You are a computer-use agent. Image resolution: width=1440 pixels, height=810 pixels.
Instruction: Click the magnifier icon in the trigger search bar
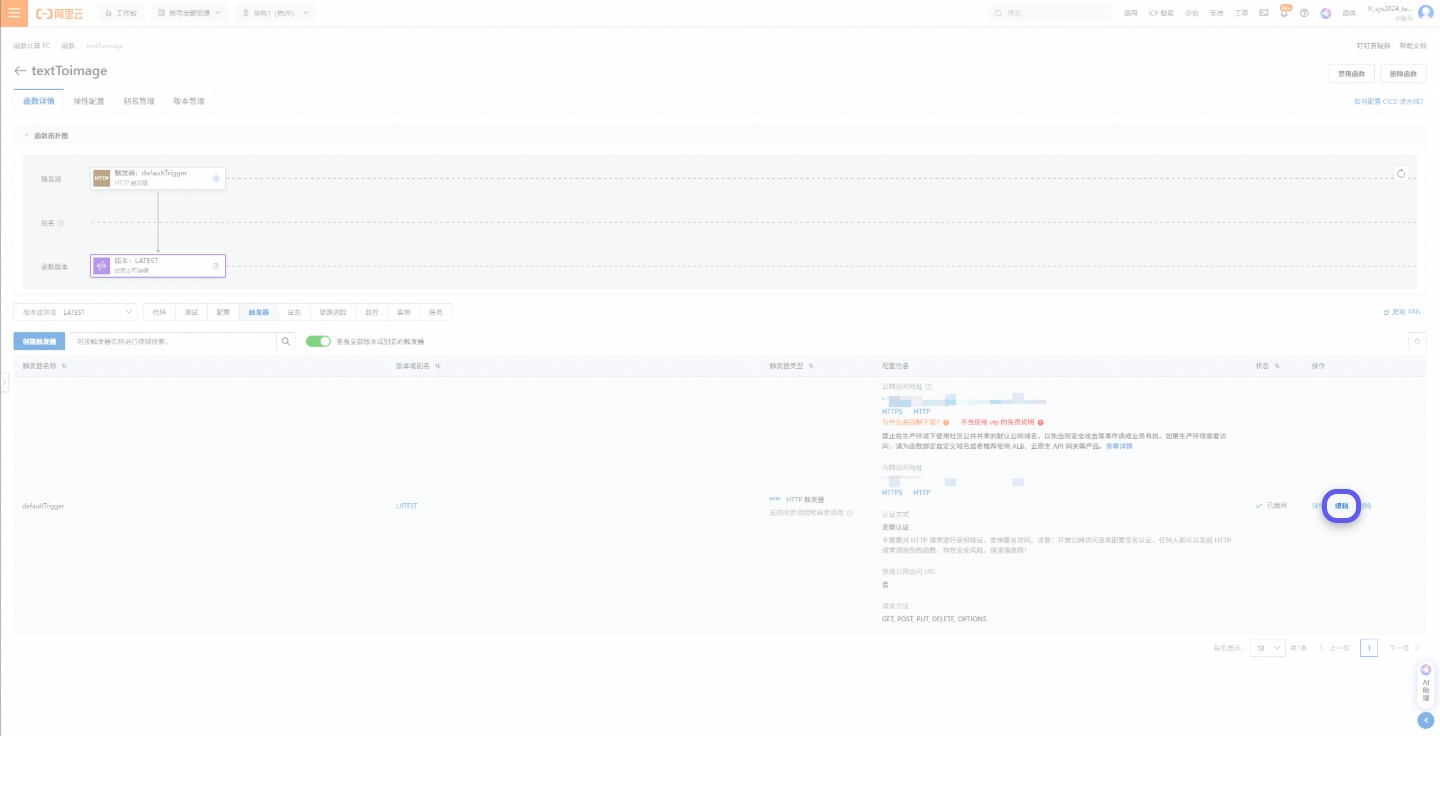(286, 341)
